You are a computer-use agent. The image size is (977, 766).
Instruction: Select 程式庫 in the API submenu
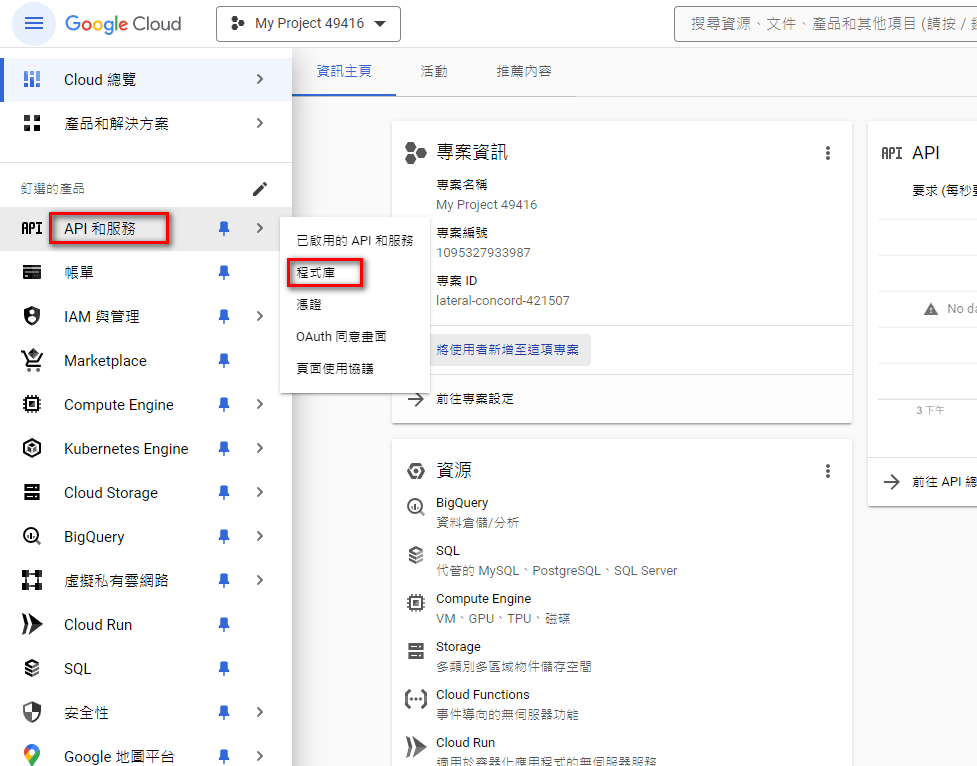324,271
